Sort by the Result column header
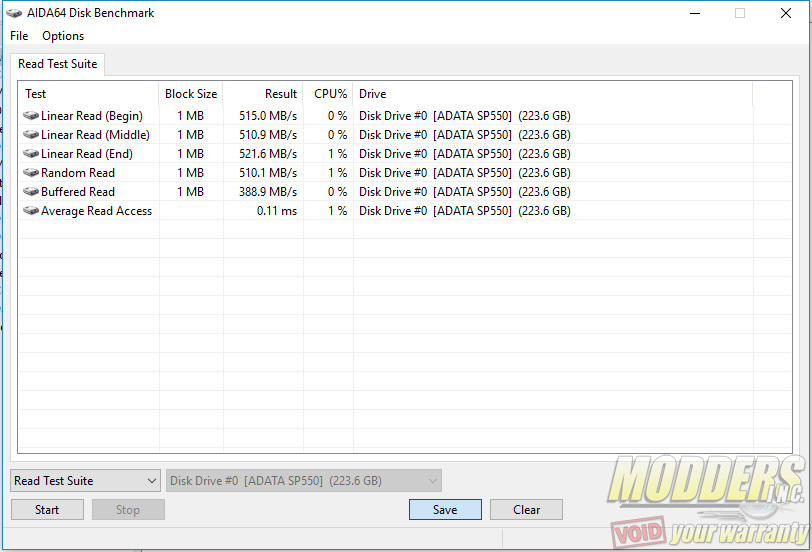Viewport: 812px width, 552px height. click(x=263, y=94)
